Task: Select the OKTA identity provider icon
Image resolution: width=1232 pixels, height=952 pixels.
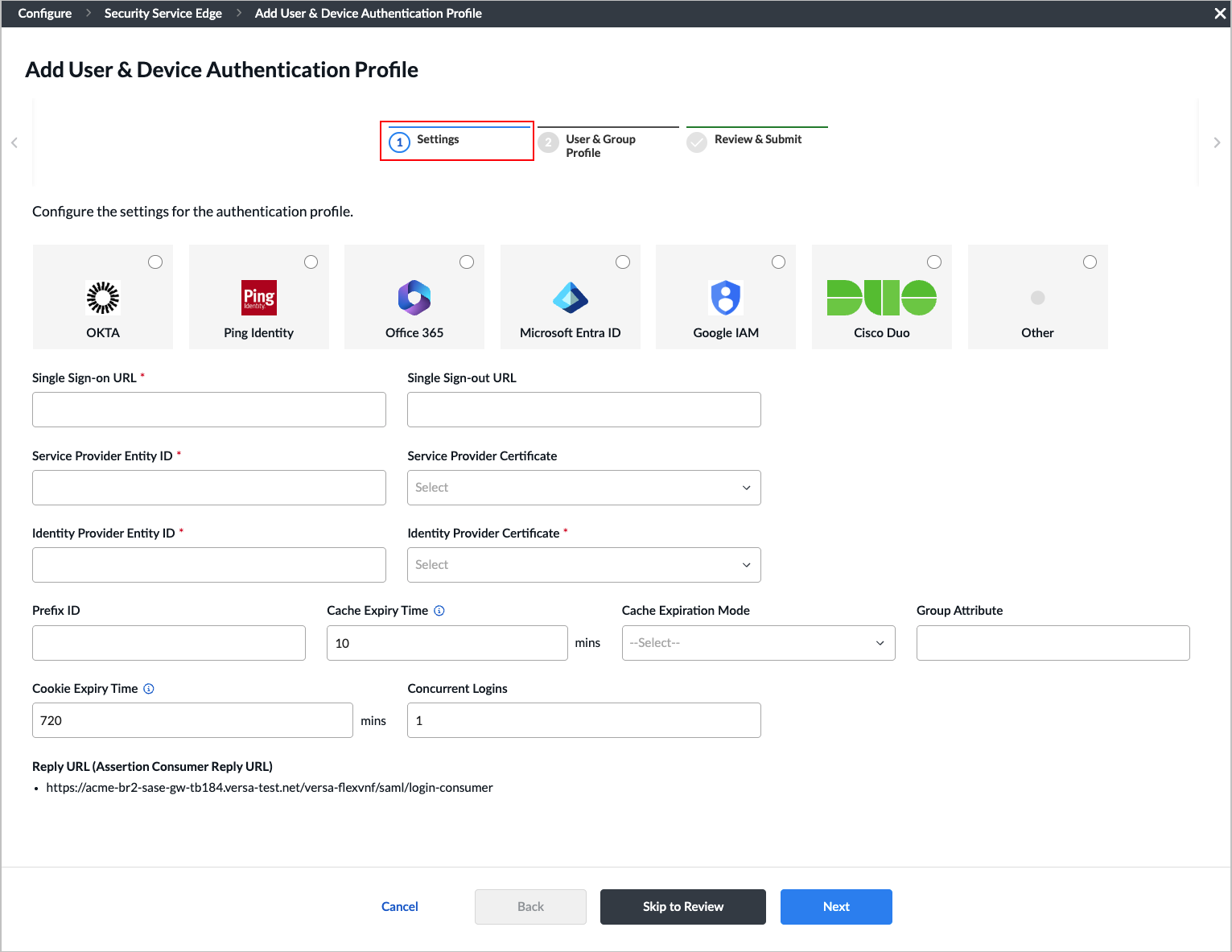Action: 102,297
